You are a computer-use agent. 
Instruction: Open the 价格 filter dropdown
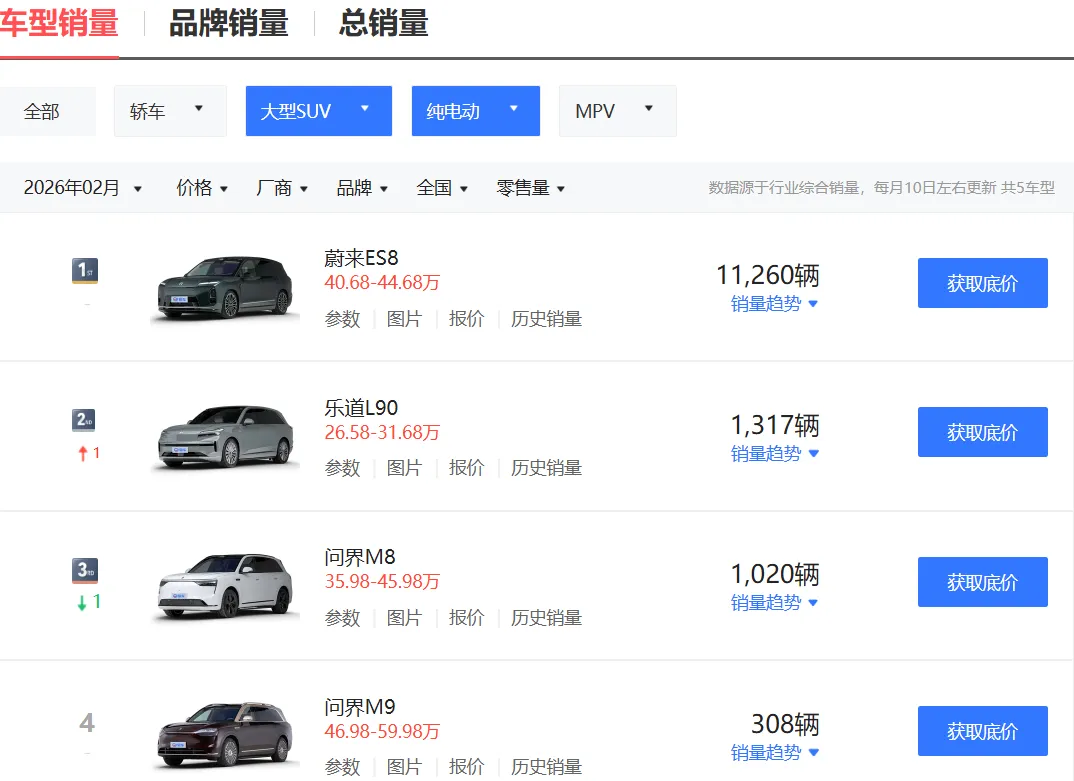202,188
